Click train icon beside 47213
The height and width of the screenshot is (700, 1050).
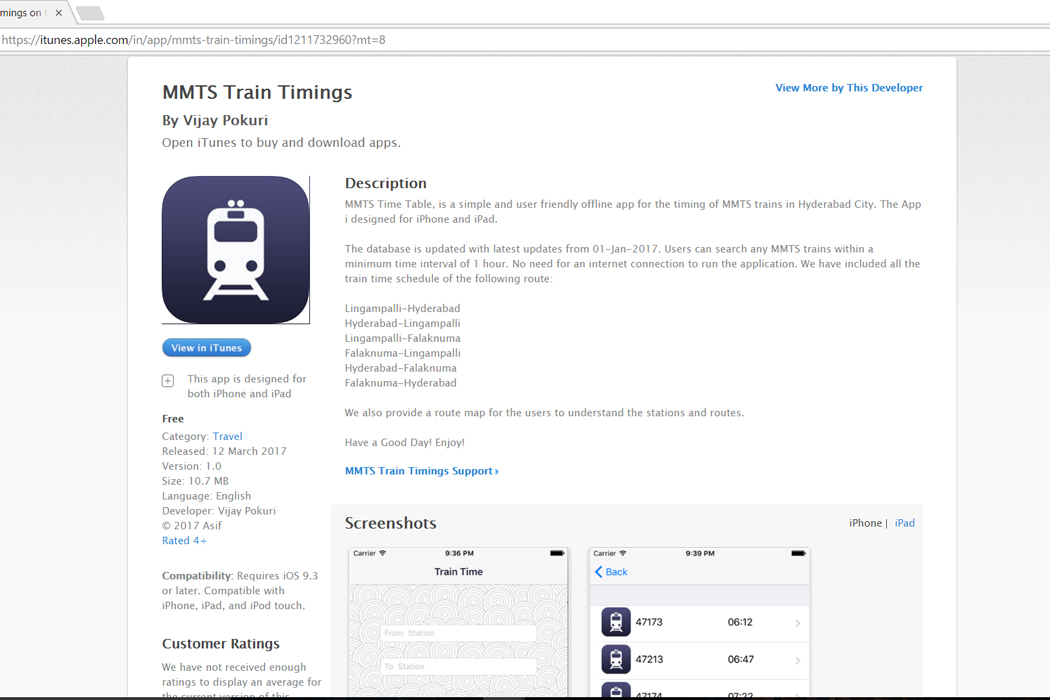(x=616, y=659)
